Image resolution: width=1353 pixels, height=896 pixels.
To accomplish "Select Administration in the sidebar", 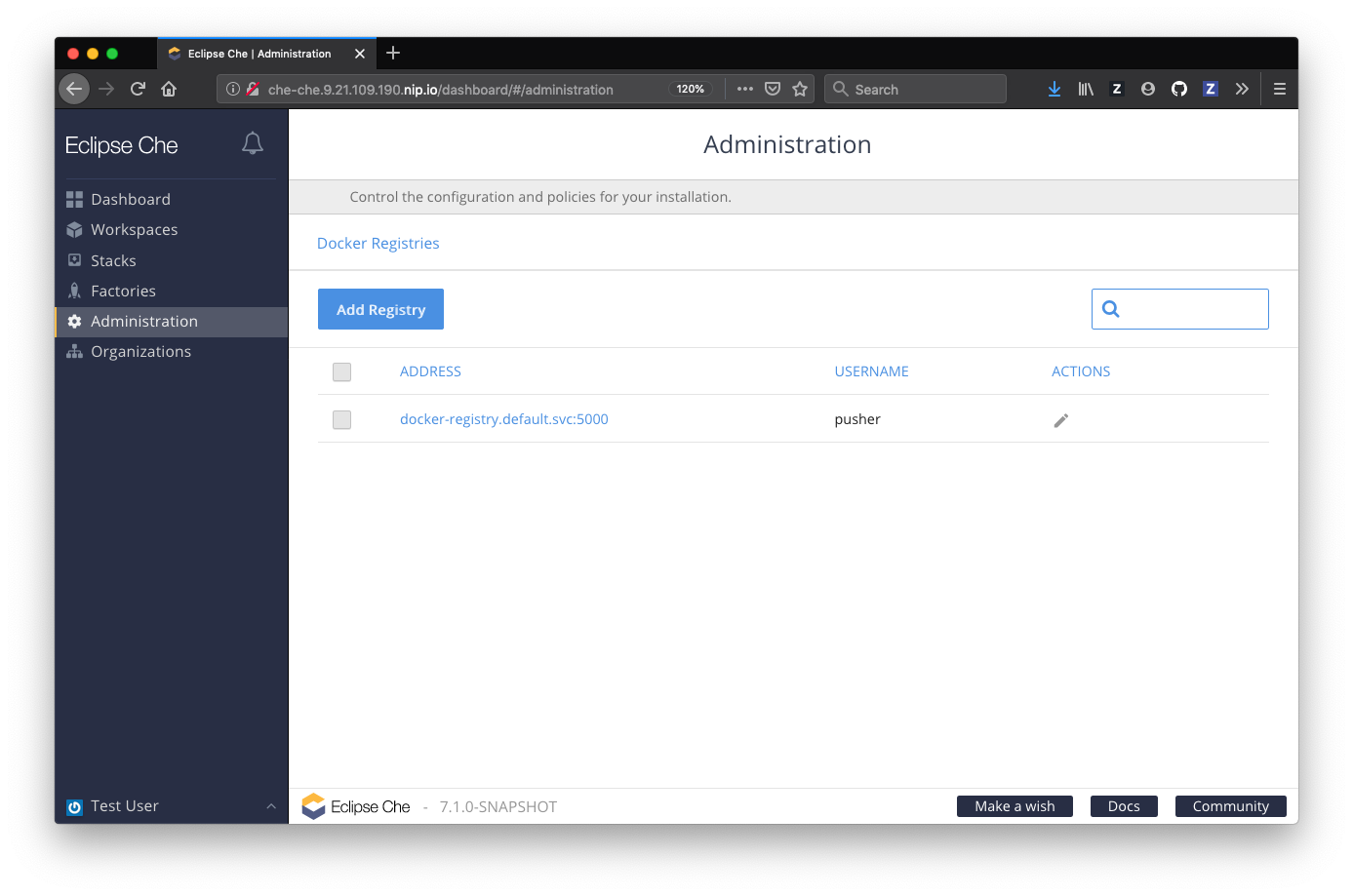I will tap(171, 322).
